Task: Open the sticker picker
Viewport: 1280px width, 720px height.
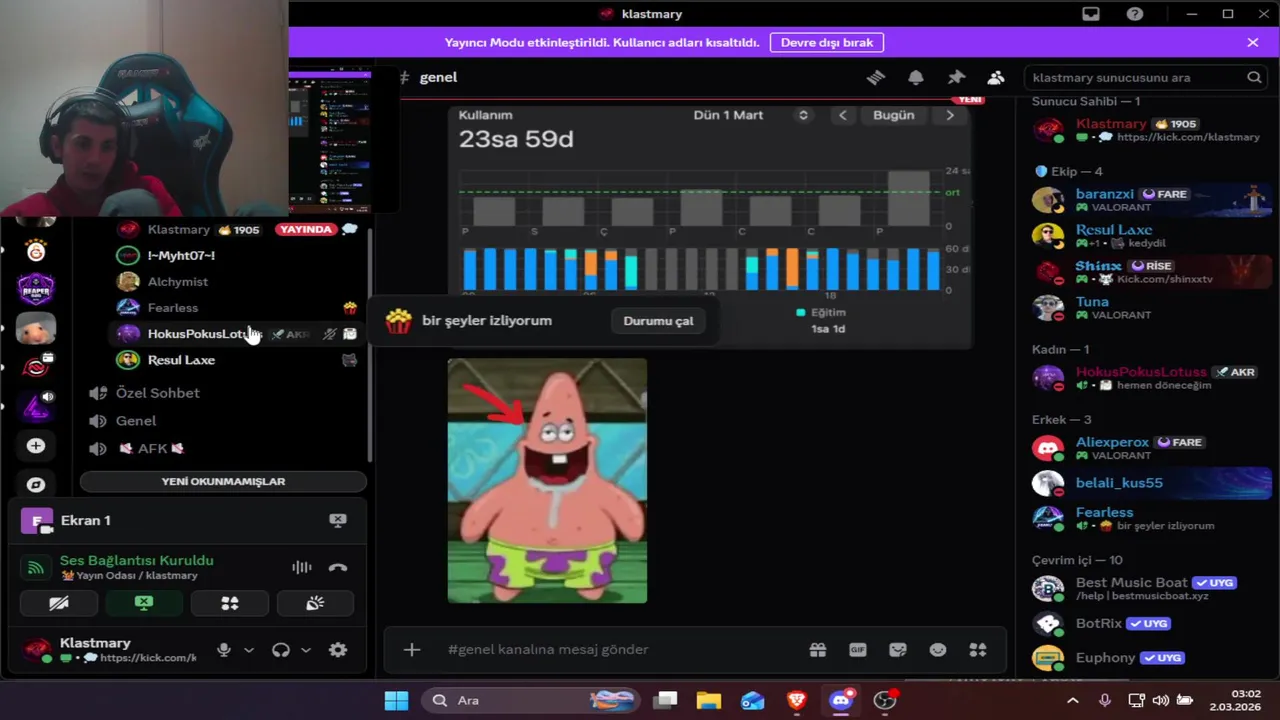Action: tap(898, 650)
